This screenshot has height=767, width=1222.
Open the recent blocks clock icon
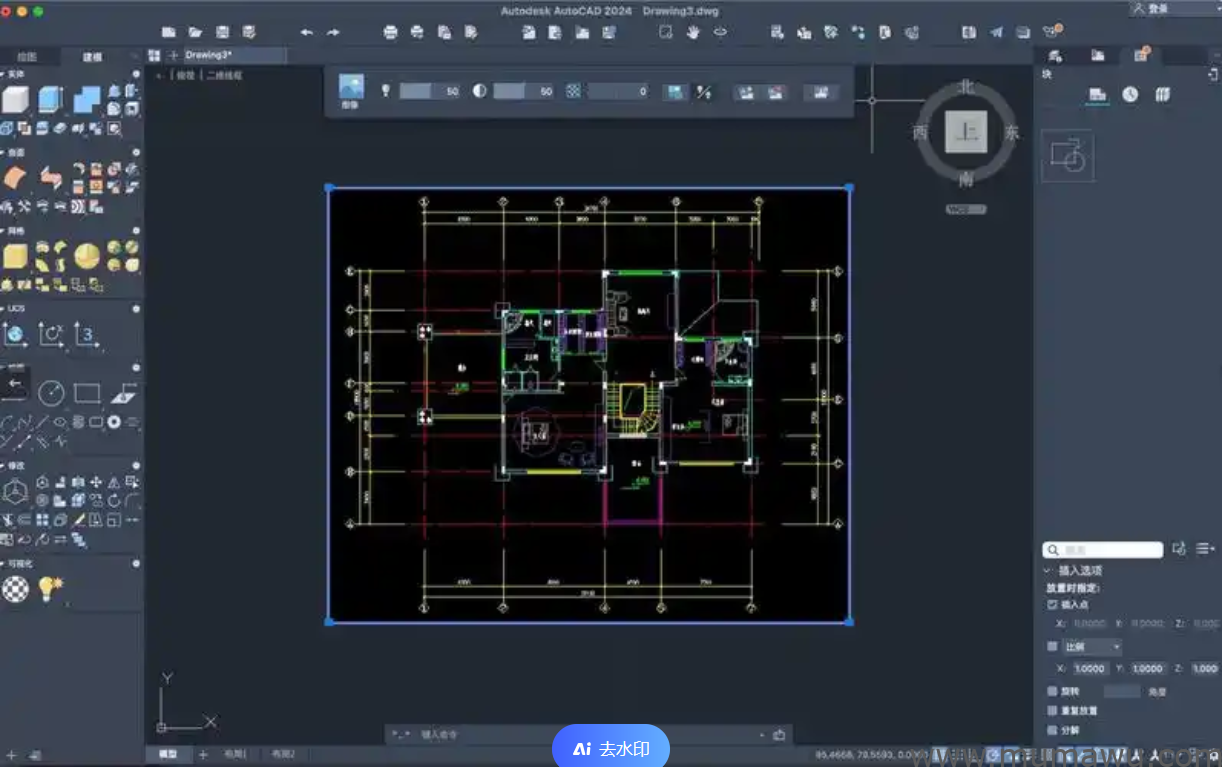[1130, 95]
